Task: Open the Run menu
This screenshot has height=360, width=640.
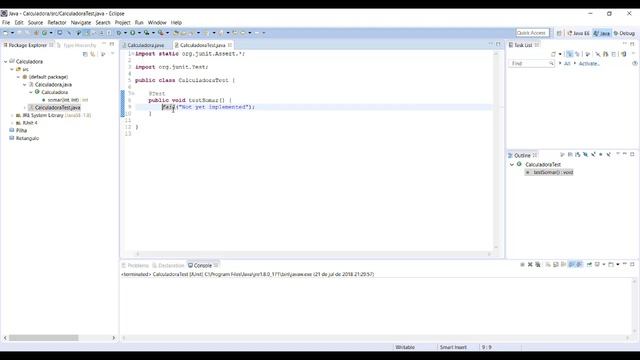Action: click(x=139, y=22)
